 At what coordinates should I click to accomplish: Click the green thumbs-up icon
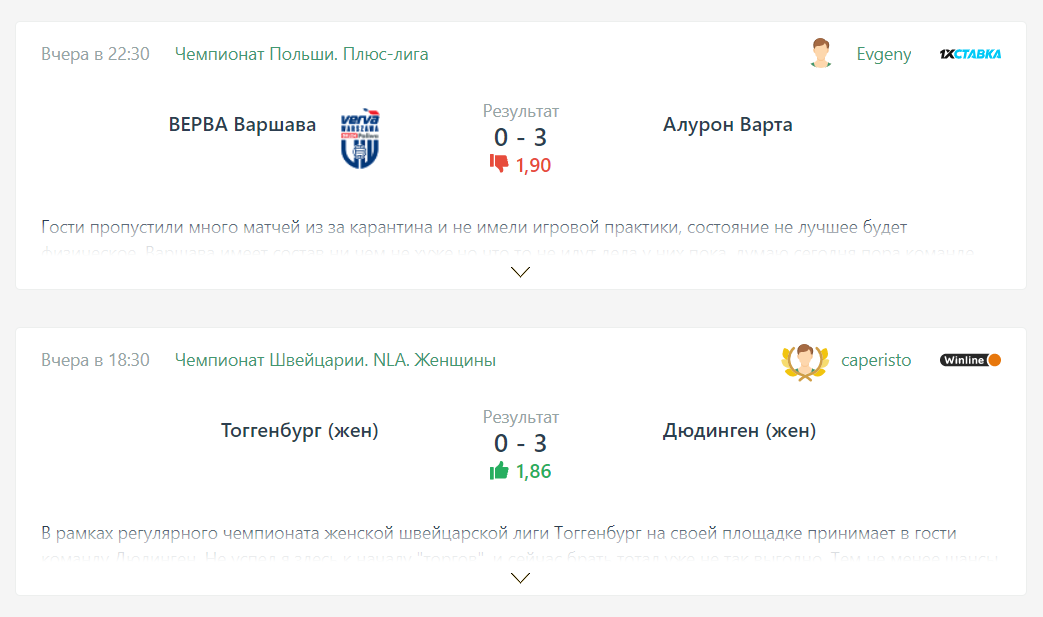[499, 471]
